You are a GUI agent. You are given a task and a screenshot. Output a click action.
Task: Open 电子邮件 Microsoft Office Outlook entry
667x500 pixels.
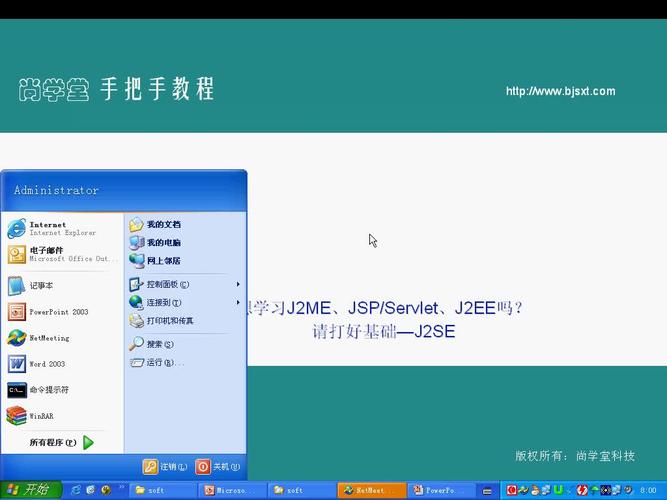62,254
